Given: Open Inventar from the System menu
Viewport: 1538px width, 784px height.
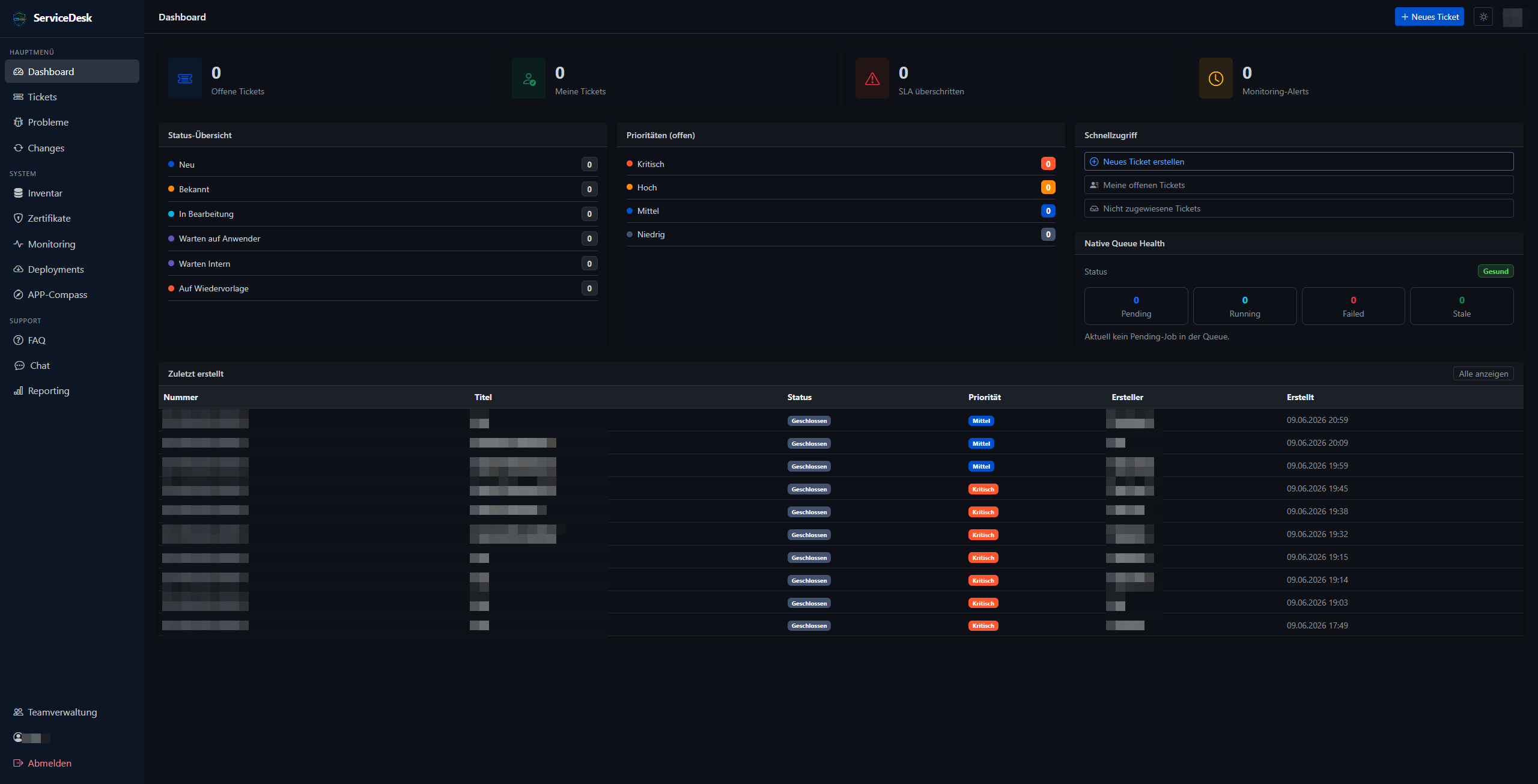Looking at the screenshot, I should point(72,193).
